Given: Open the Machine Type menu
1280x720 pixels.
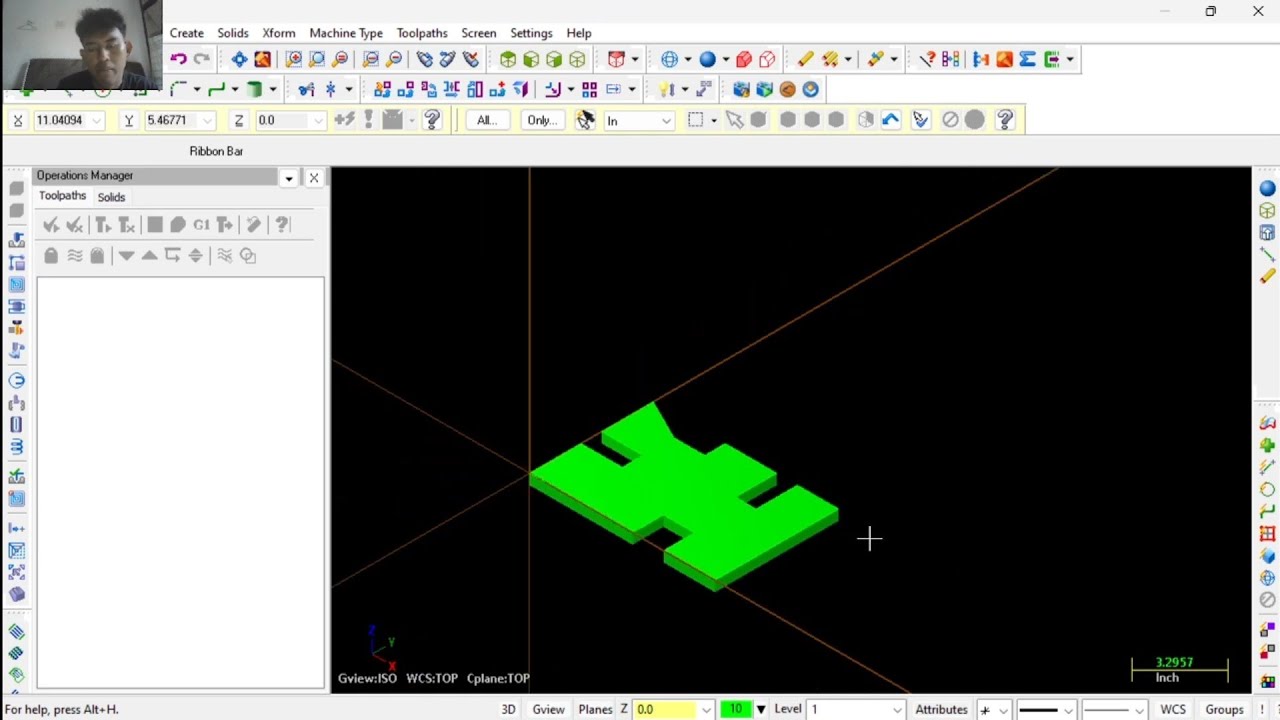Looking at the screenshot, I should (x=346, y=33).
